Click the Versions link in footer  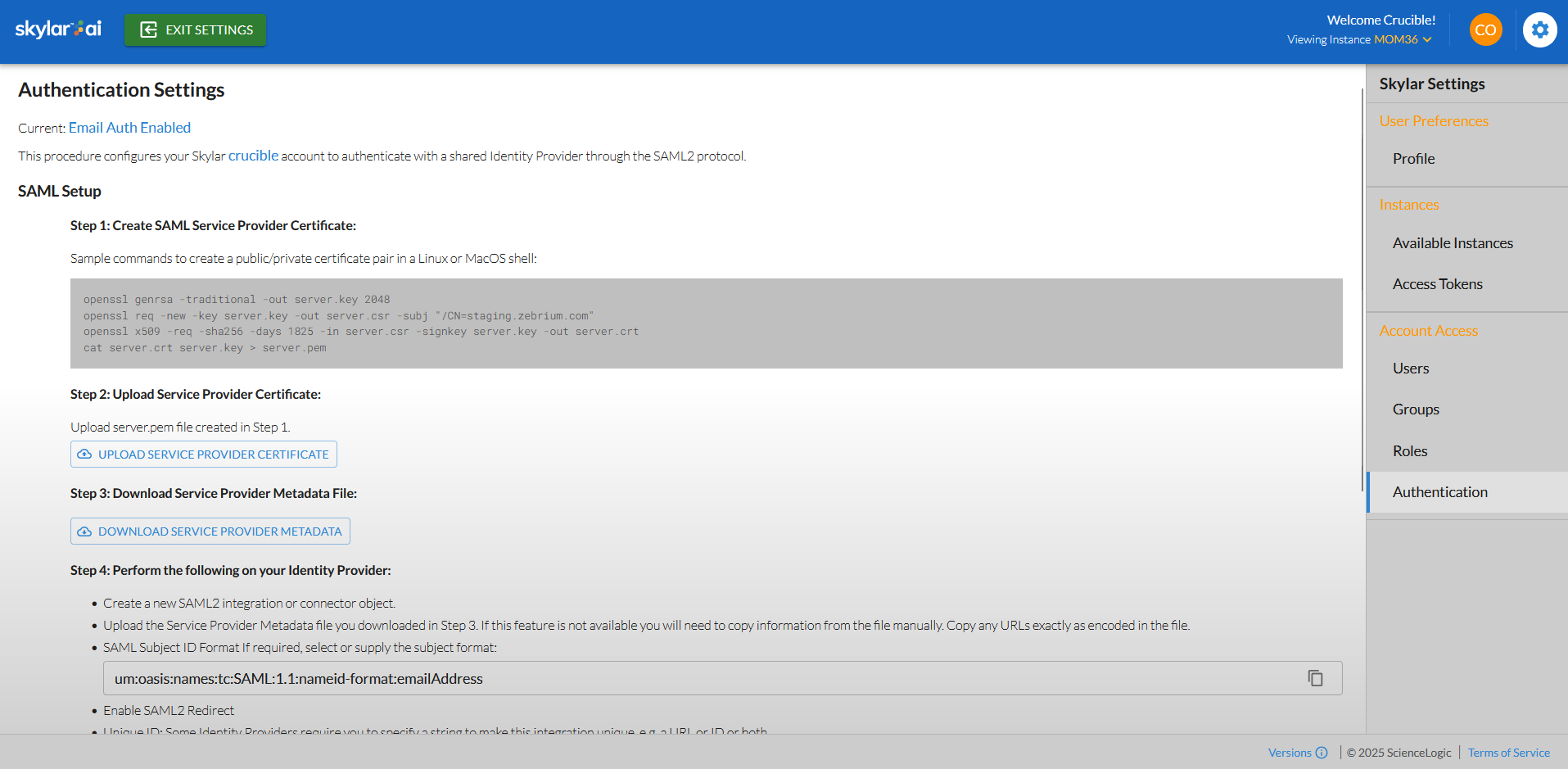click(1290, 753)
